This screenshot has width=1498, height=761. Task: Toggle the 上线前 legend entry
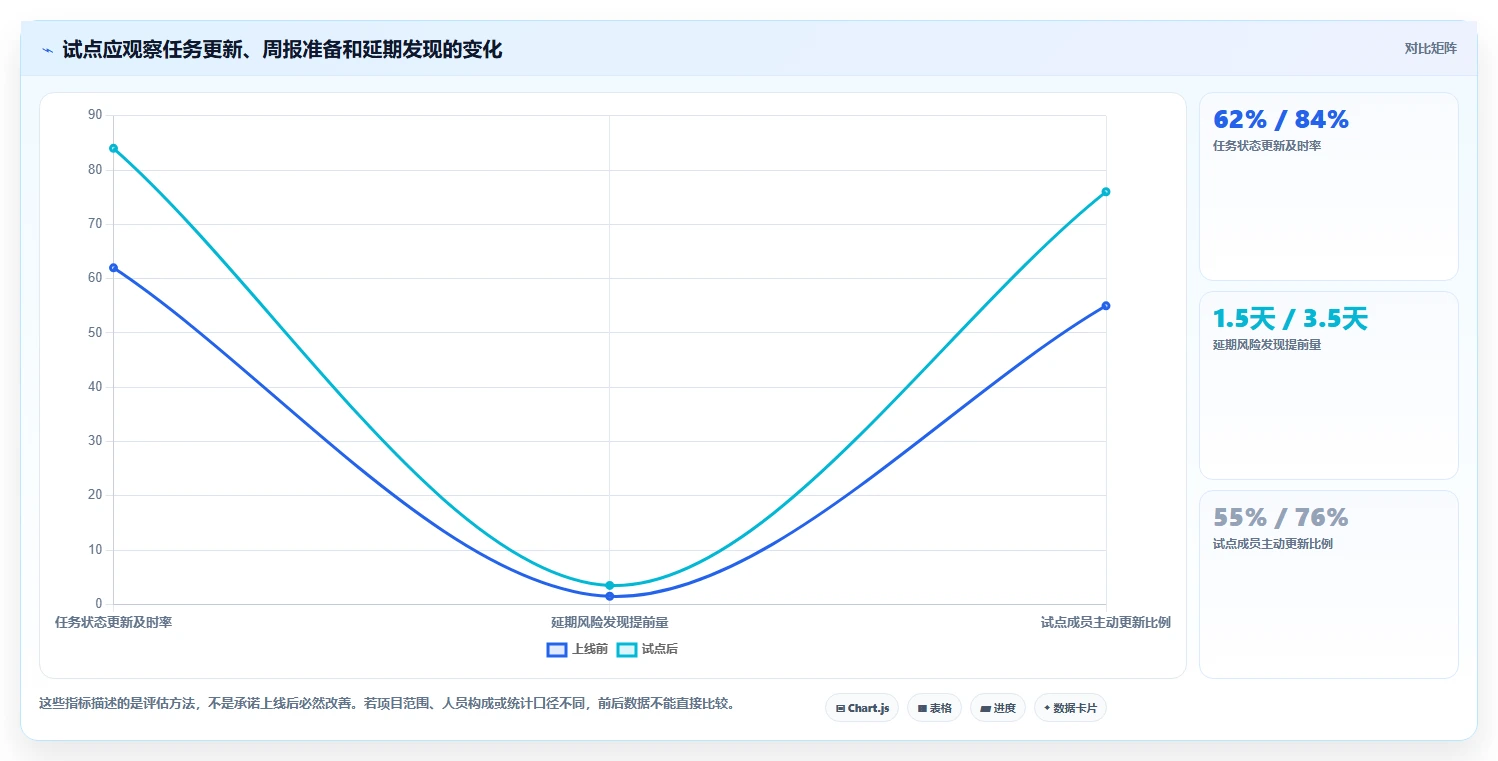tap(577, 649)
